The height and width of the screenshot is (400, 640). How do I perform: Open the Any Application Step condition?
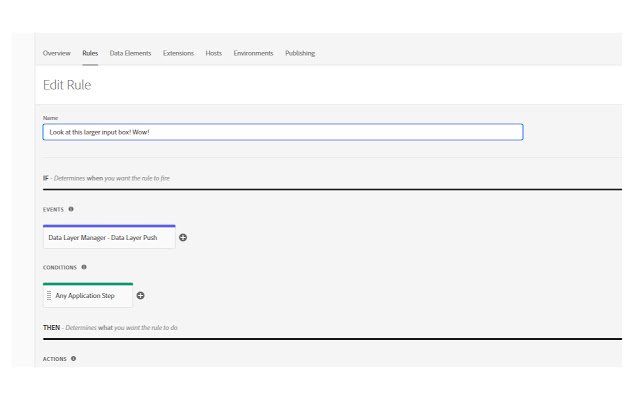click(x=88, y=295)
